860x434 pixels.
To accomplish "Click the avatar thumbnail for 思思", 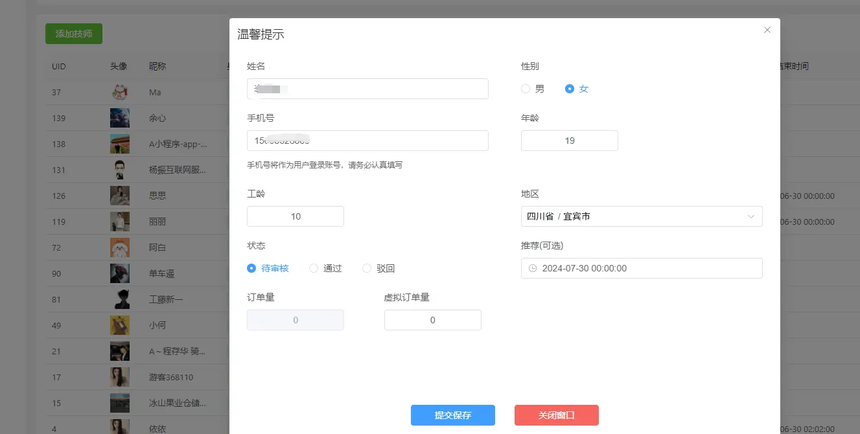I will (x=120, y=195).
